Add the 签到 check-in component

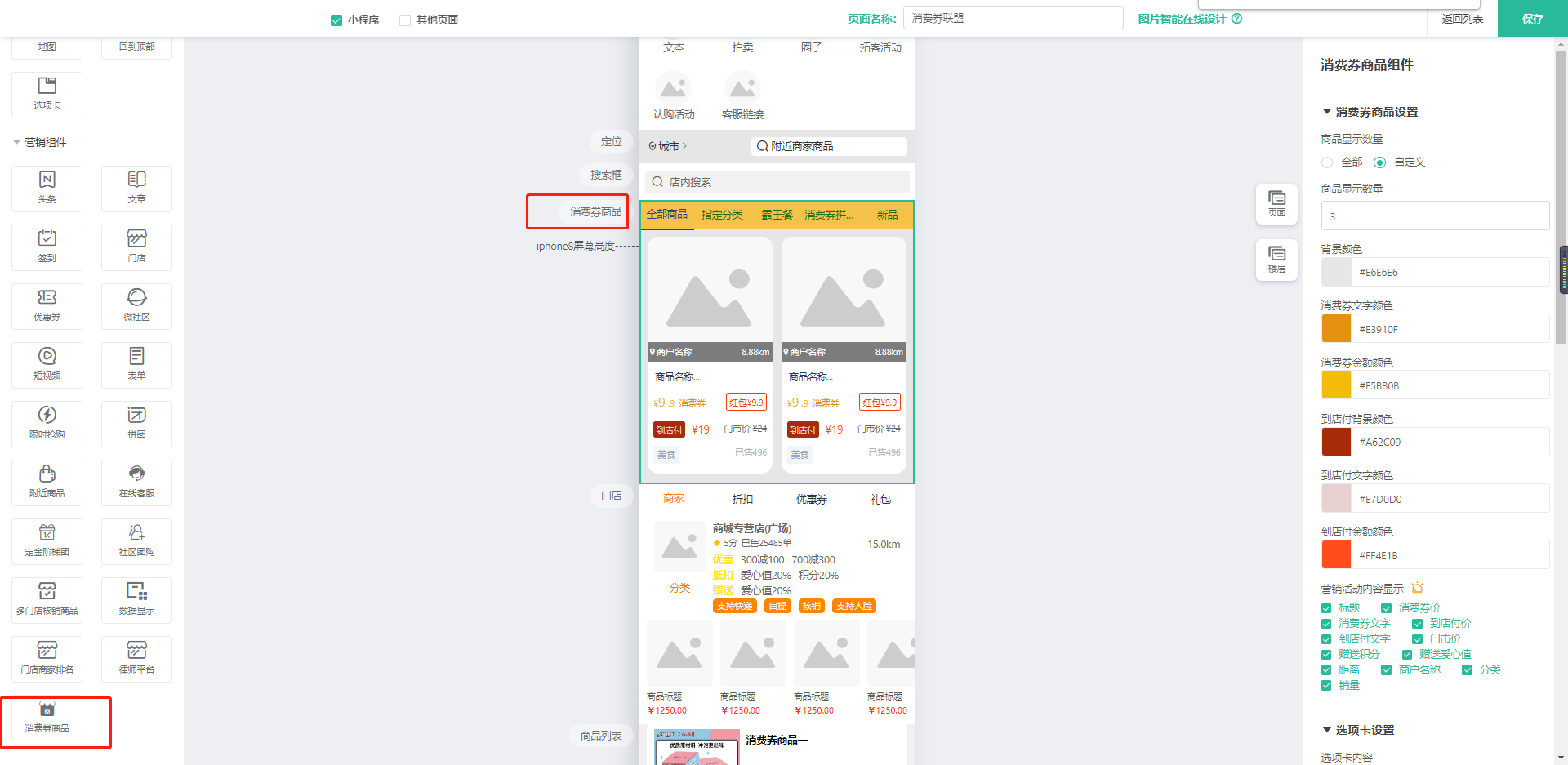tap(47, 247)
